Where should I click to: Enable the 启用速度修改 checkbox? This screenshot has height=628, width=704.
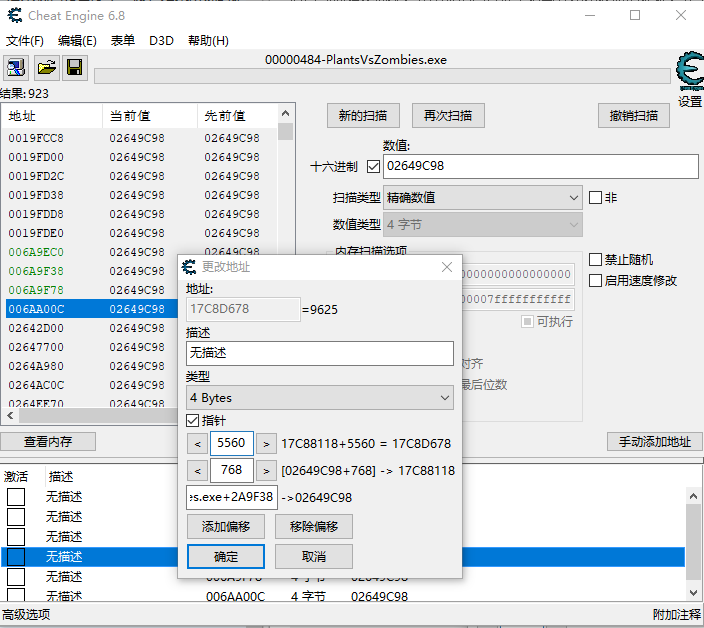595,281
